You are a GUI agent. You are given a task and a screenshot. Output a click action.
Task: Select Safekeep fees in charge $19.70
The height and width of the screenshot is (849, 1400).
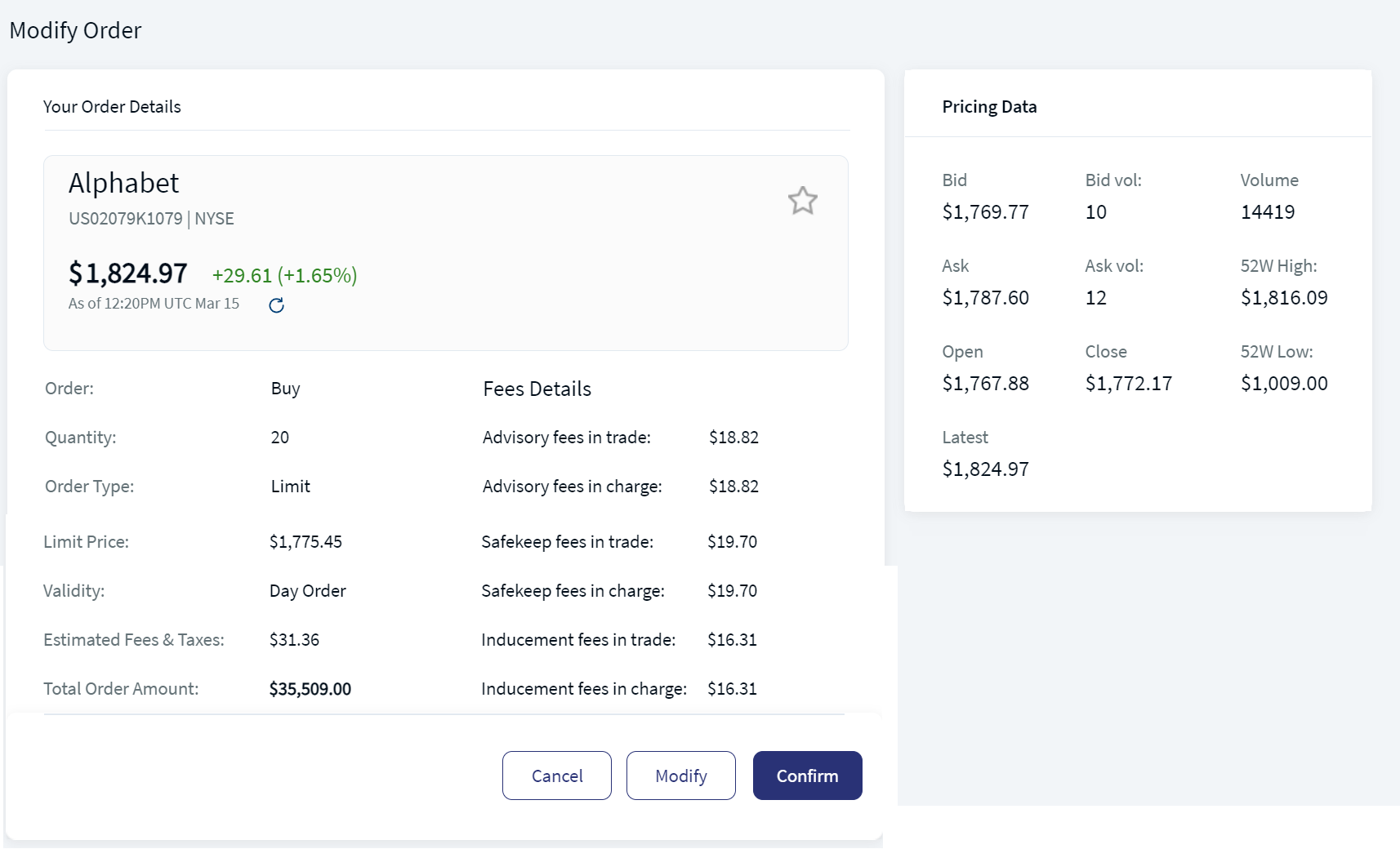point(732,591)
